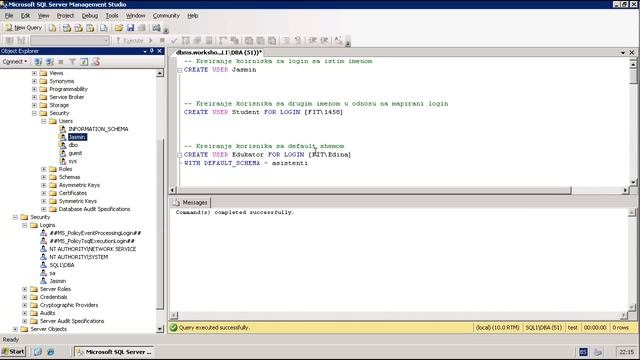Open the Project menu
Screen dimensions: 640x360
(x=65, y=16)
